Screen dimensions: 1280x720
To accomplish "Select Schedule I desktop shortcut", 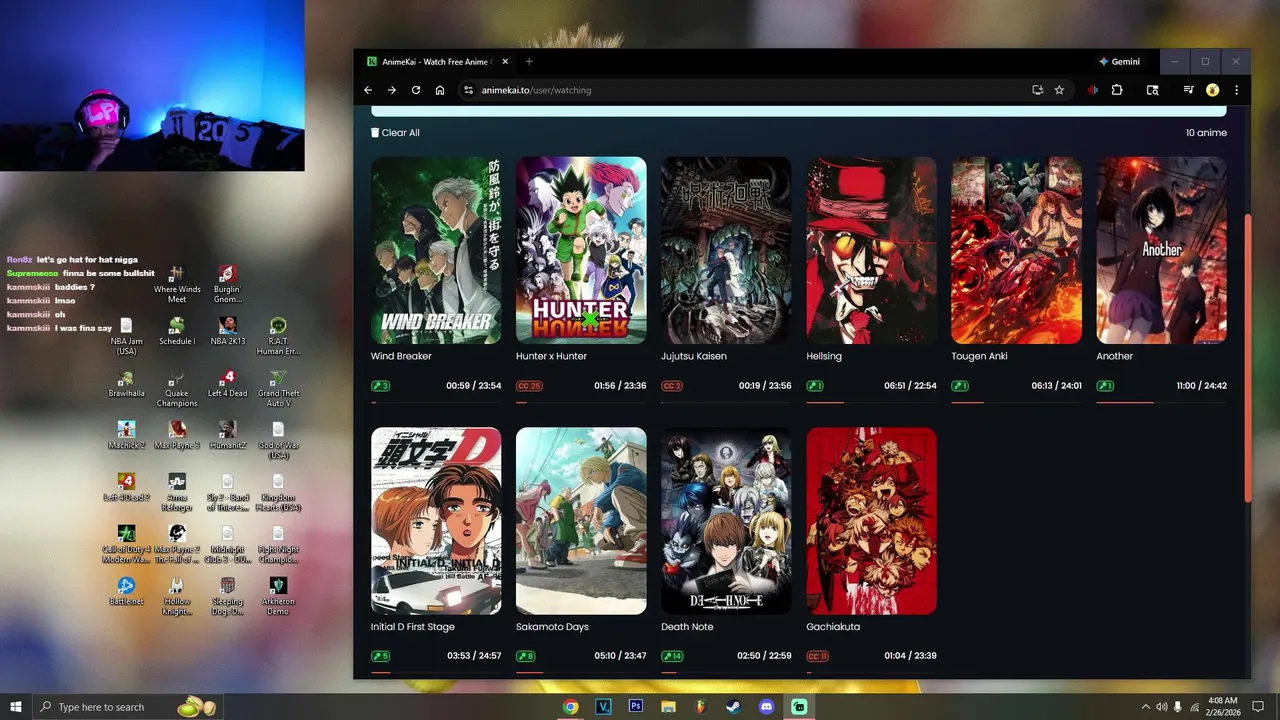I will click(x=177, y=331).
